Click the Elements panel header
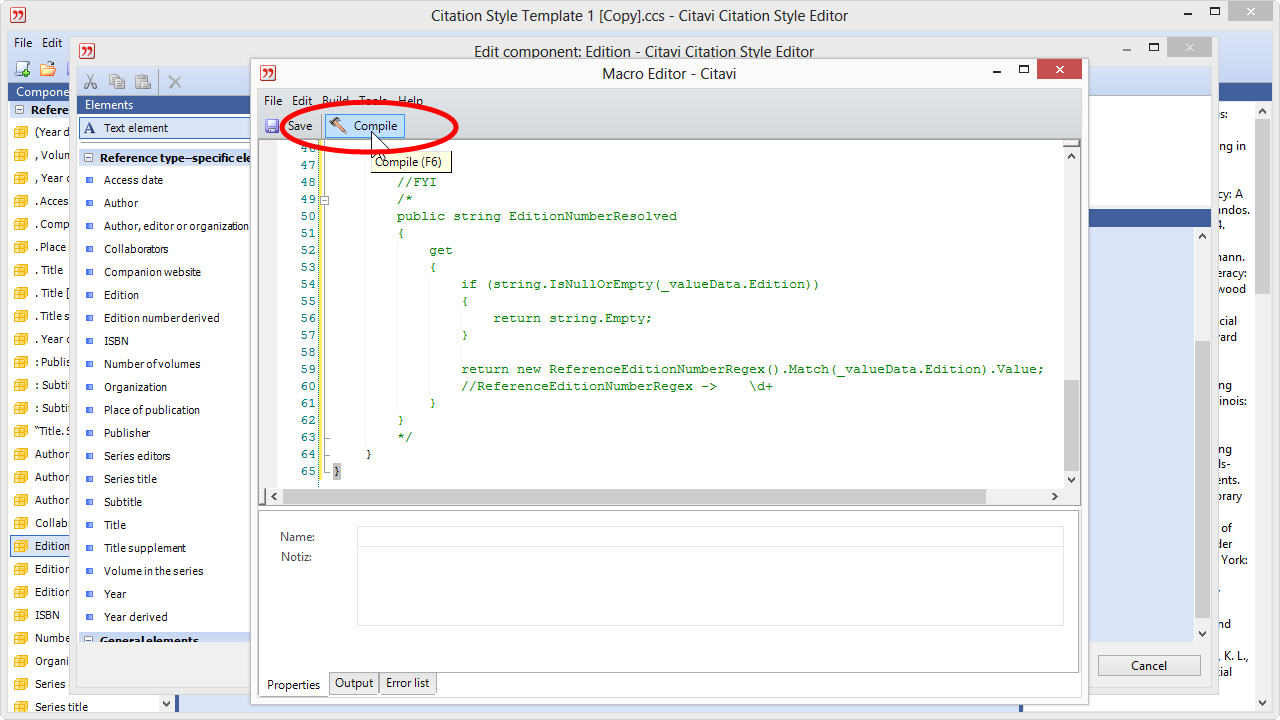The height and width of the screenshot is (720, 1280). point(164,105)
